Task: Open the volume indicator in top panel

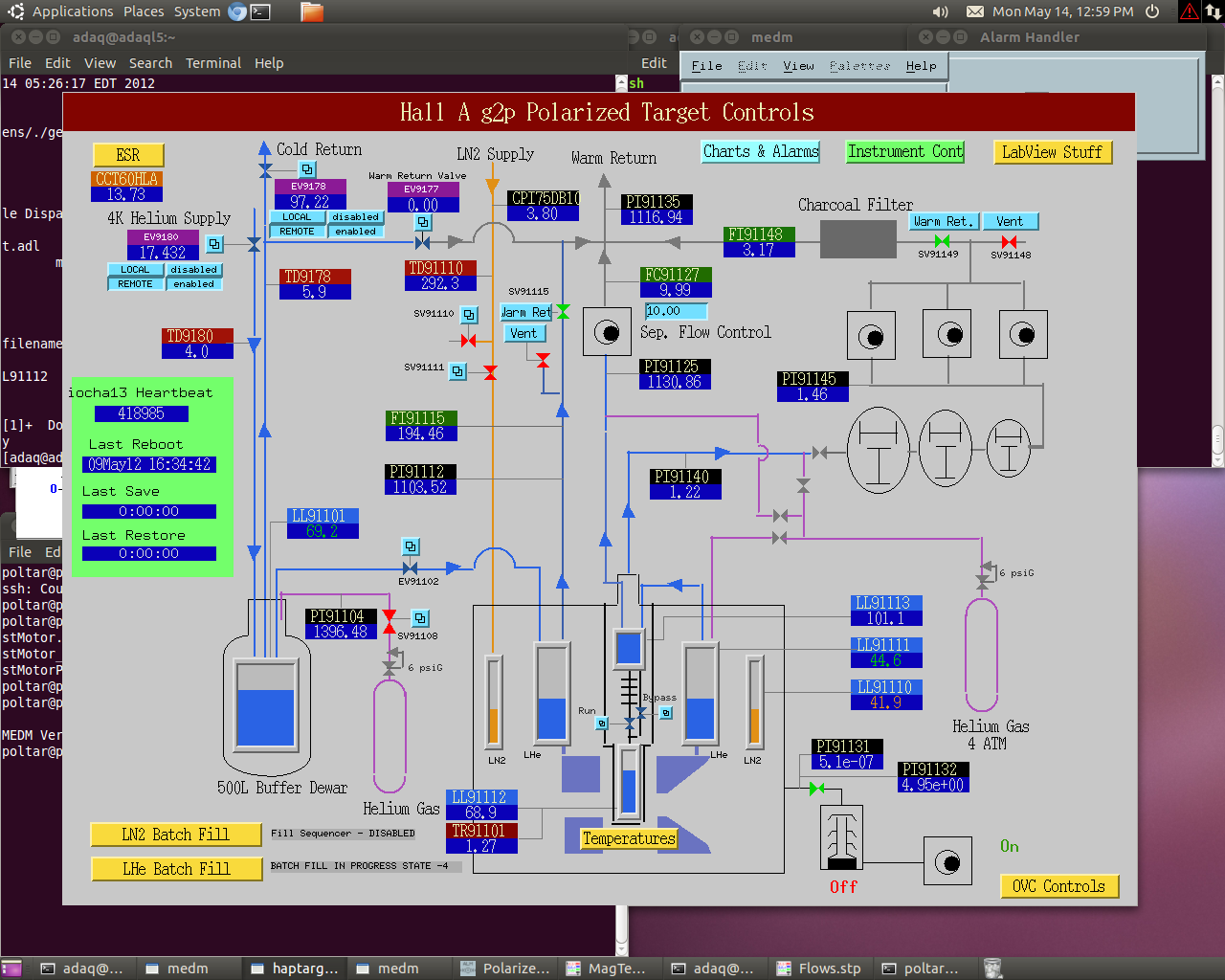Action: click(940, 11)
